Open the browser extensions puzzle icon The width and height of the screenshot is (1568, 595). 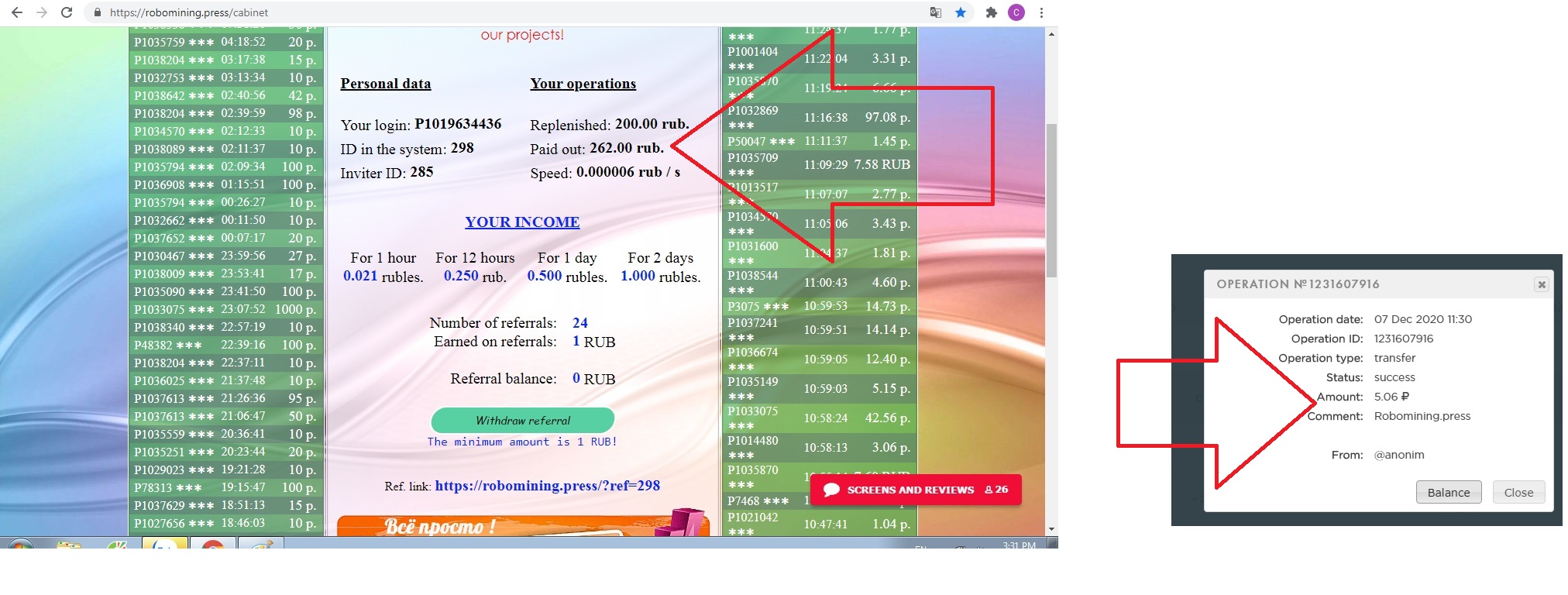click(991, 12)
